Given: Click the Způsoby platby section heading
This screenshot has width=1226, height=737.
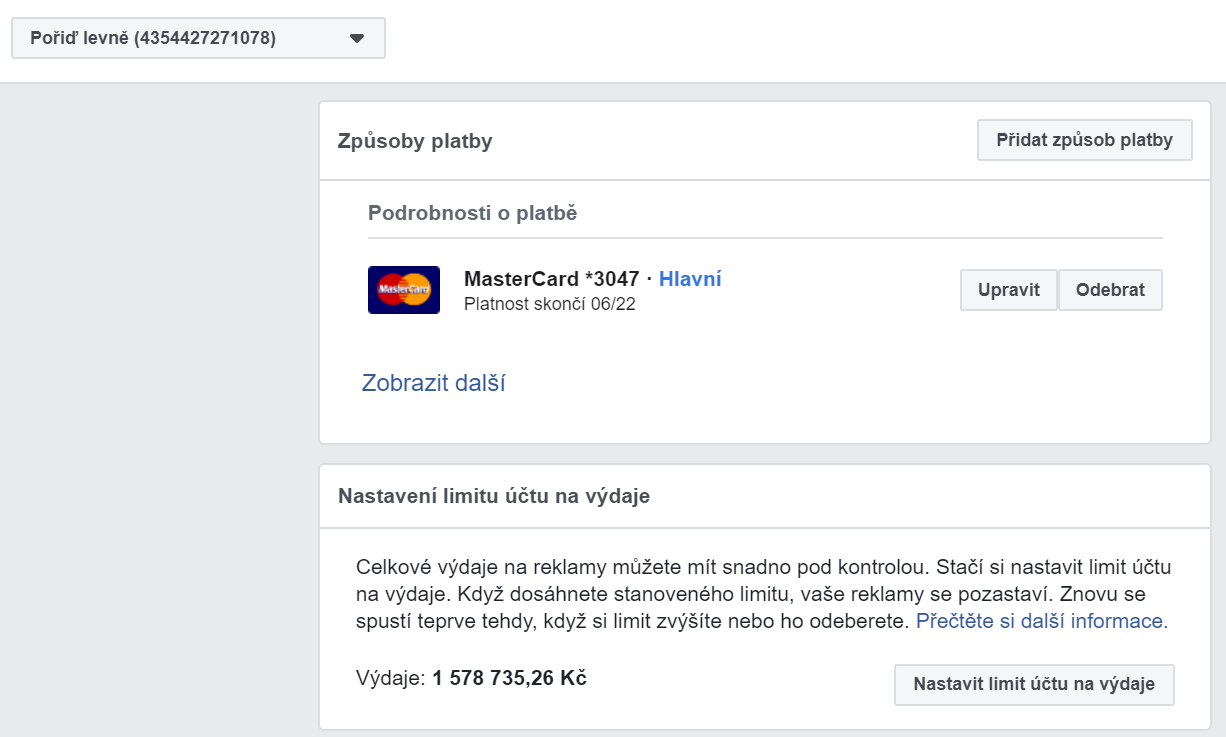Looking at the screenshot, I should (x=415, y=141).
